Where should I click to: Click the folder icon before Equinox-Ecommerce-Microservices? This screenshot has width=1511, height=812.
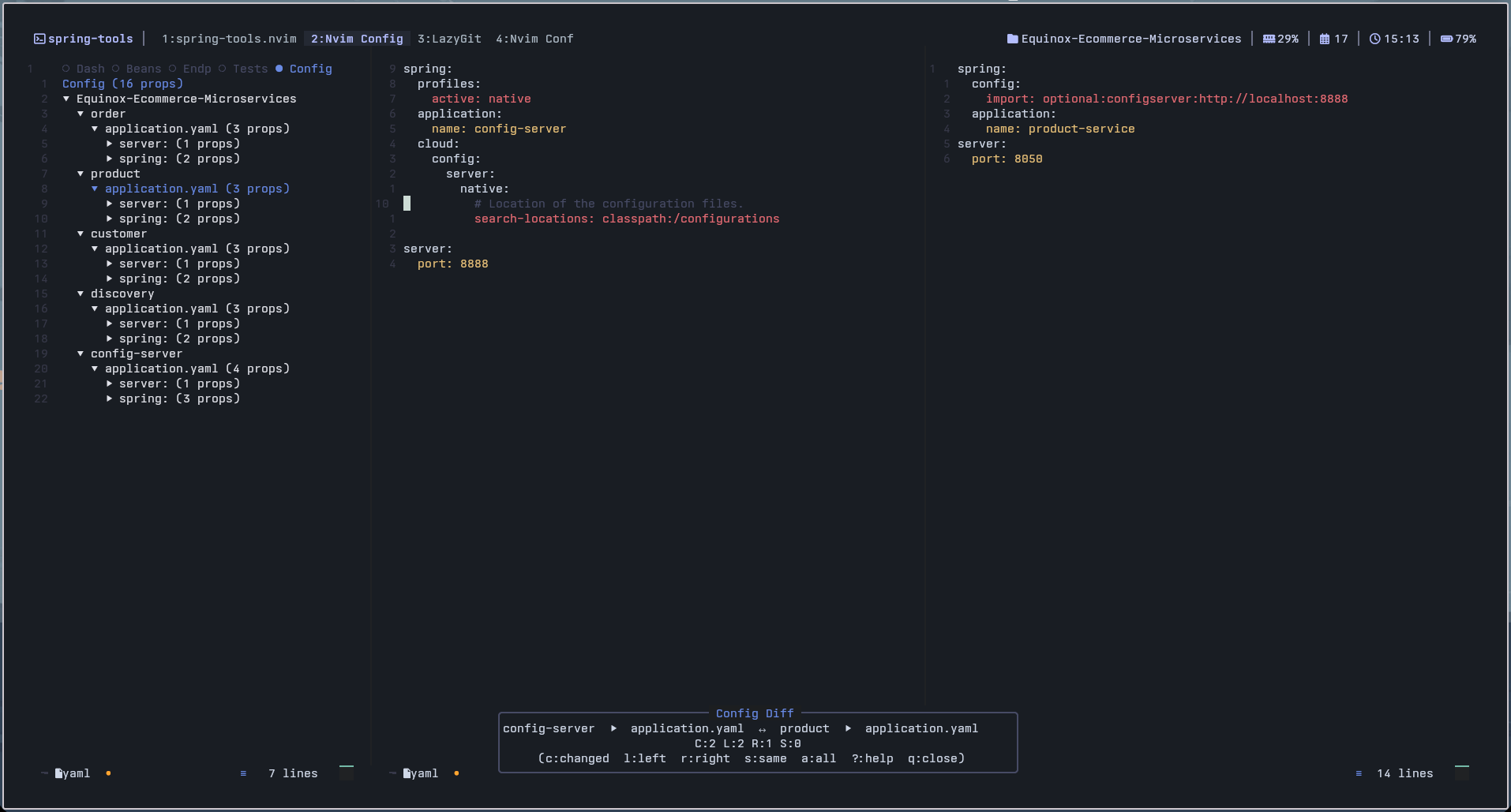(x=1012, y=39)
